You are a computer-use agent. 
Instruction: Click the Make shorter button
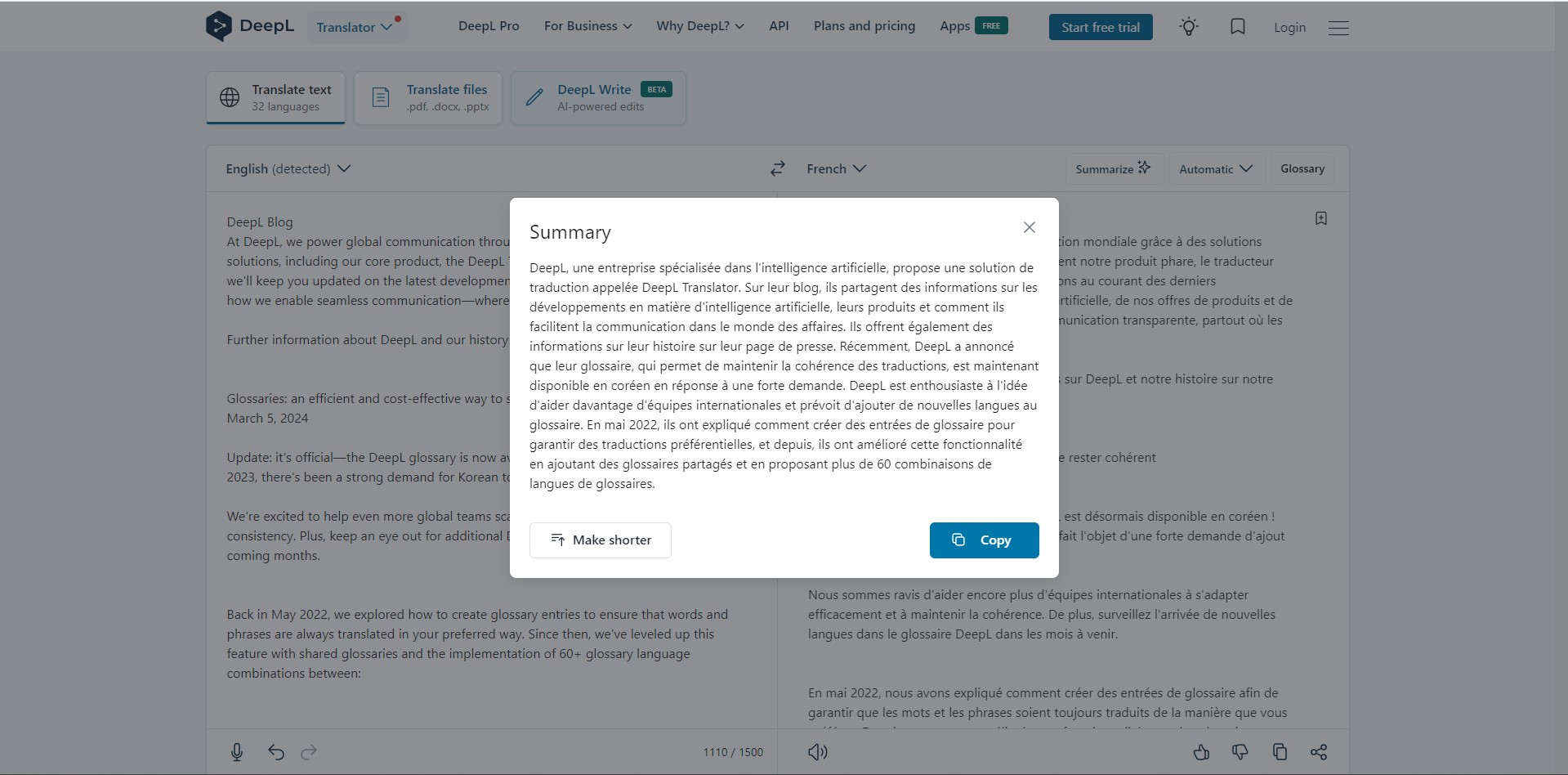601,540
